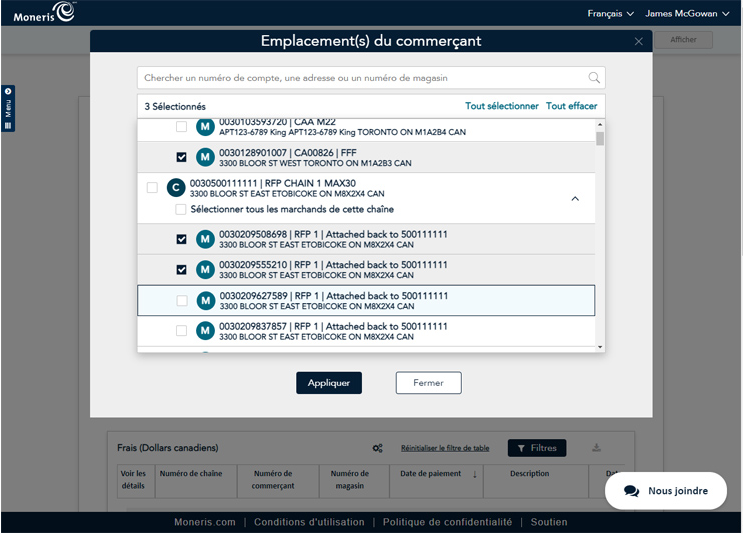Uncheck account 0030209555210 checkbox
The image size is (743, 533).
click(x=181, y=270)
